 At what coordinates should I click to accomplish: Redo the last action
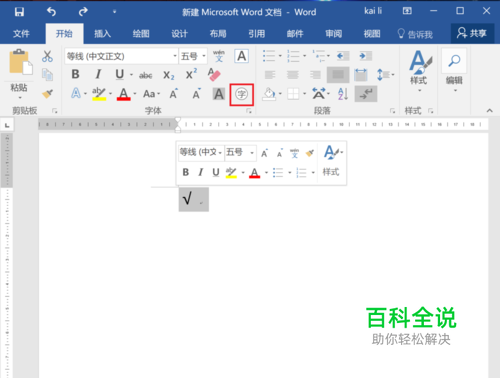pyautogui.click(x=83, y=12)
